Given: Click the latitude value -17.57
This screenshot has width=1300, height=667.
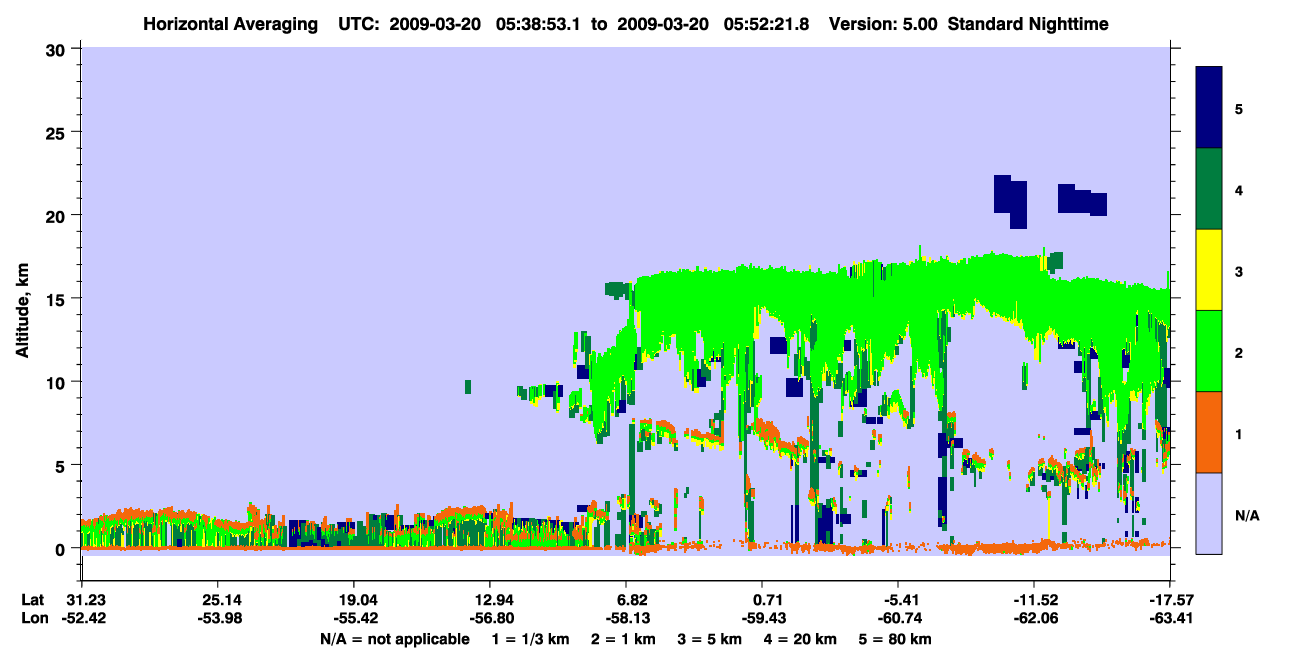Looking at the screenshot, I should tap(1170, 600).
